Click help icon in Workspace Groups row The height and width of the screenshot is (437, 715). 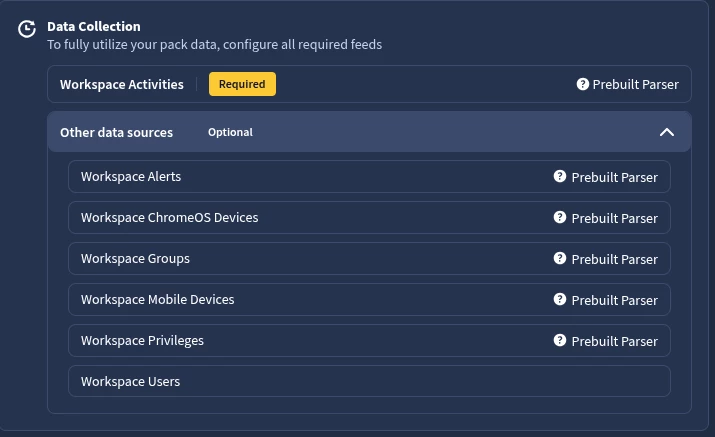(x=560, y=258)
